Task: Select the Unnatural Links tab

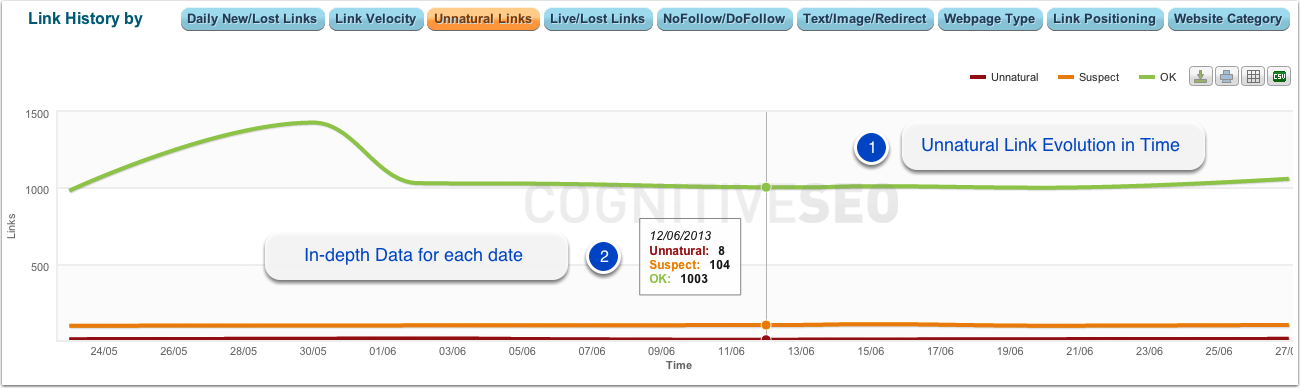Action: point(483,19)
